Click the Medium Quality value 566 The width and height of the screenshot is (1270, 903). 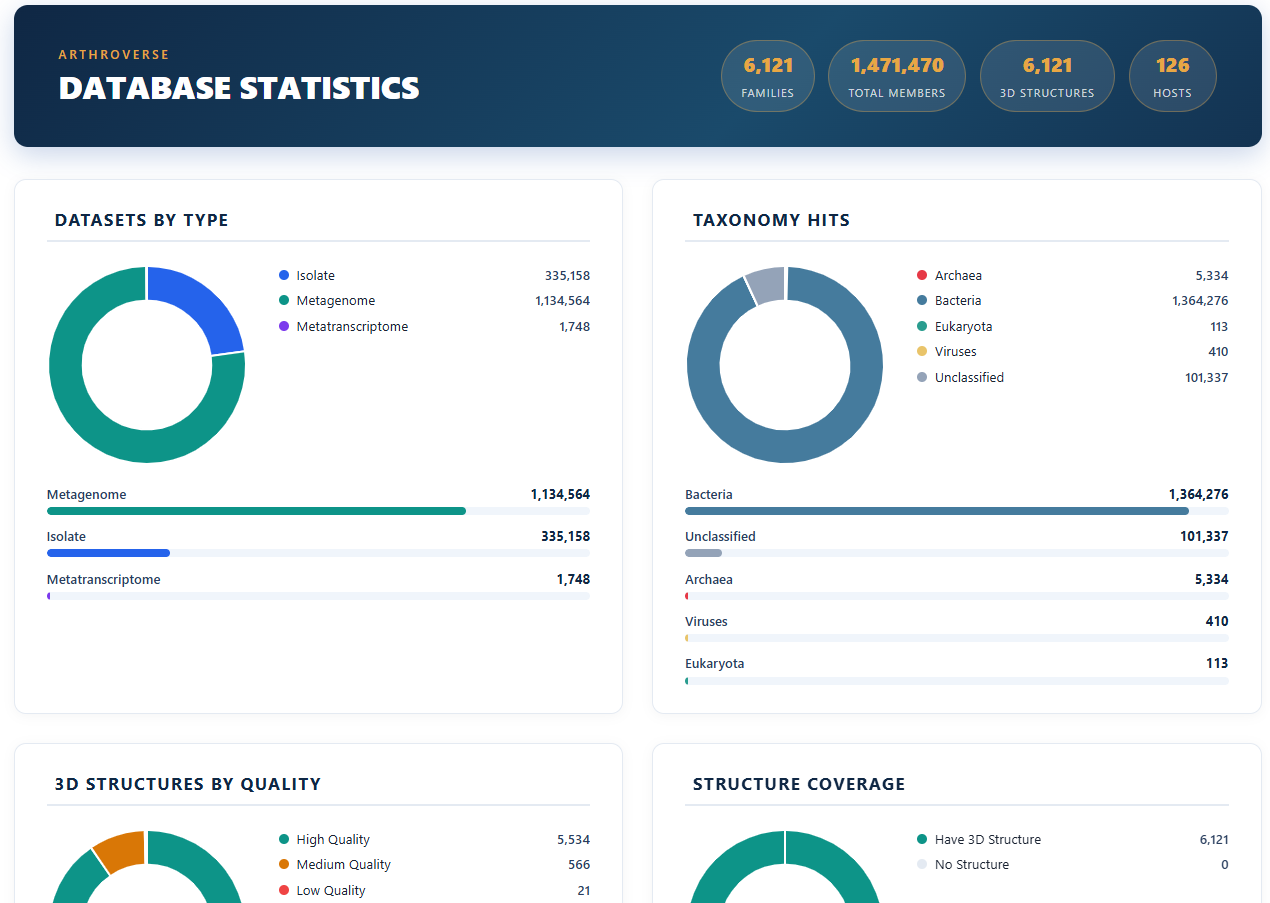579,864
